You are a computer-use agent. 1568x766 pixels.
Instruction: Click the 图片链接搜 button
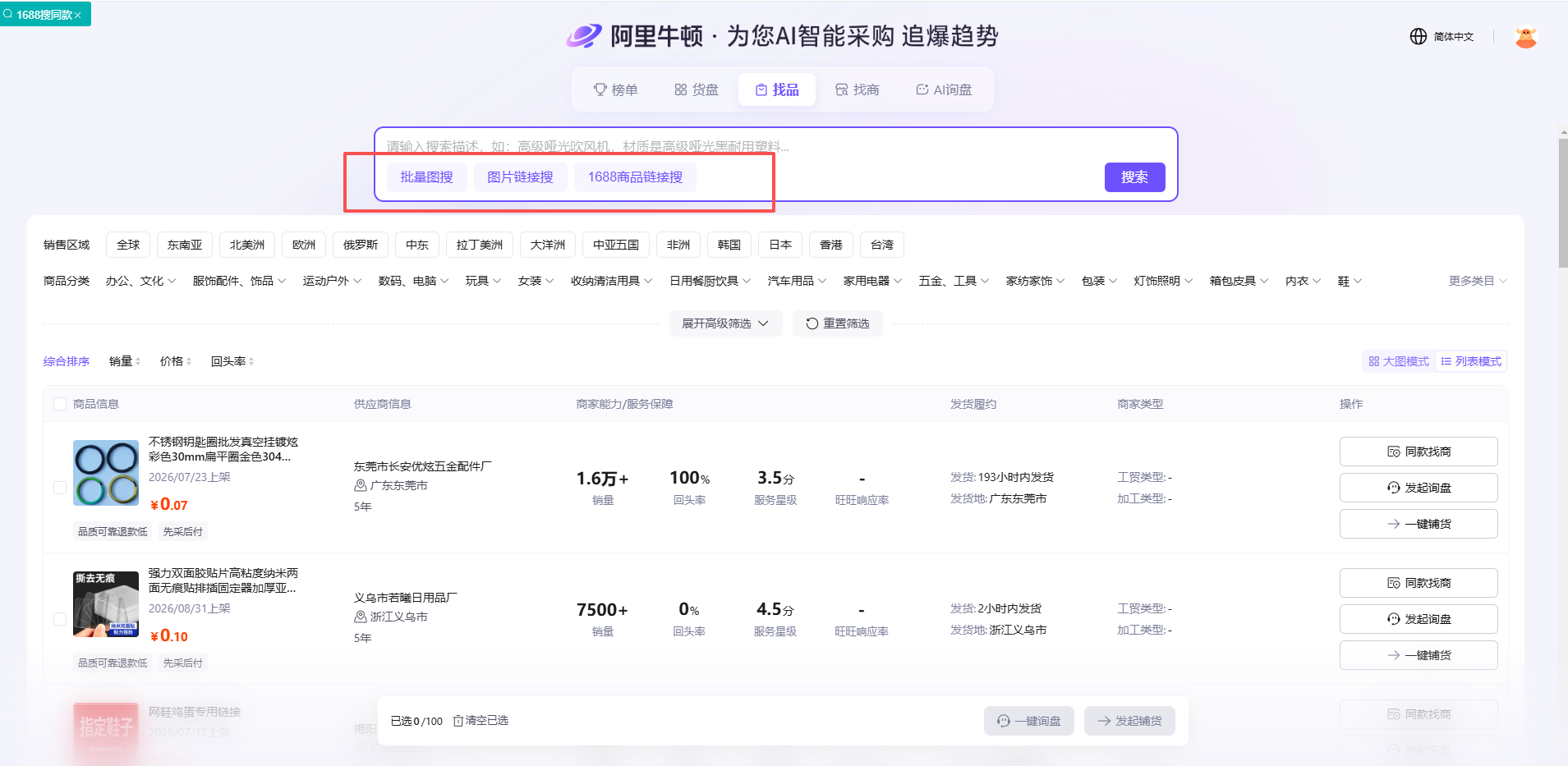(520, 177)
